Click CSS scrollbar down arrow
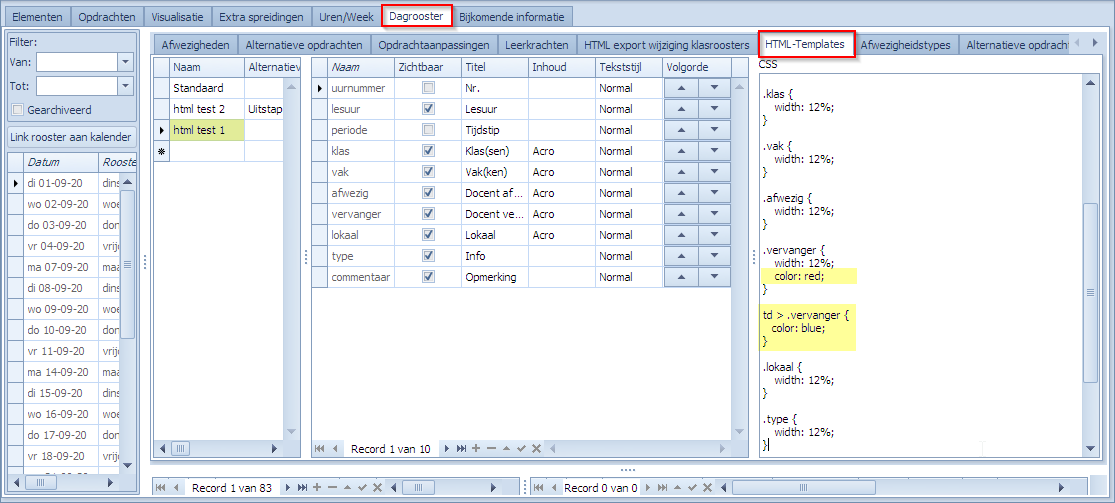The height and width of the screenshot is (503, 1115). [x=1090, y=448]
